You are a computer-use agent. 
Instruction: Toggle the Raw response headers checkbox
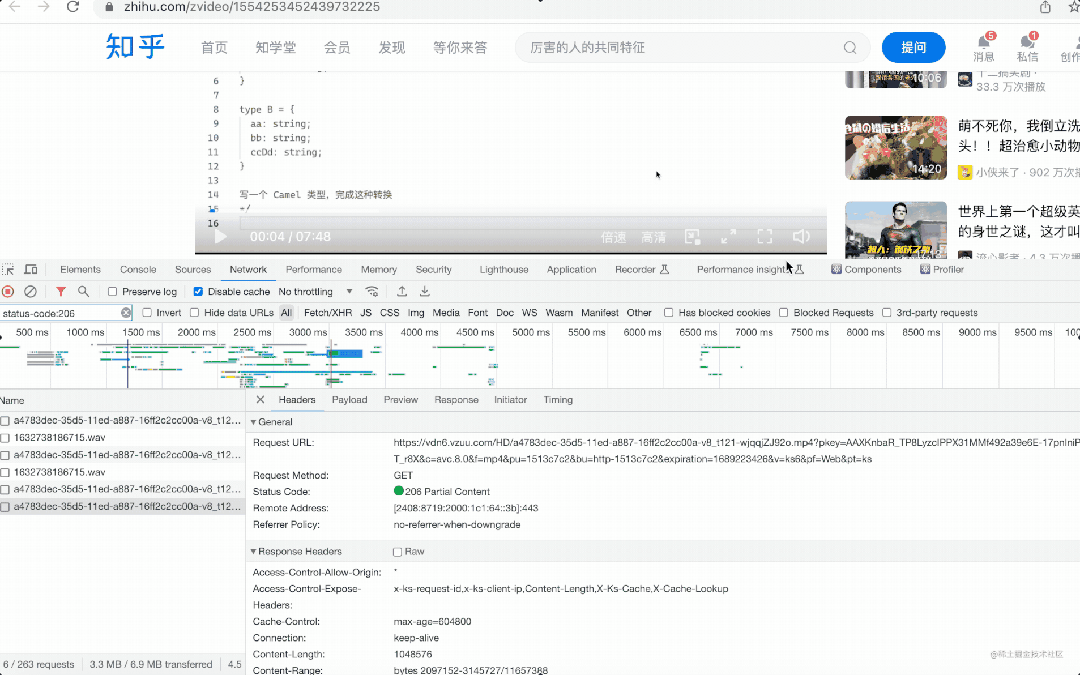(x=397, y=552)
